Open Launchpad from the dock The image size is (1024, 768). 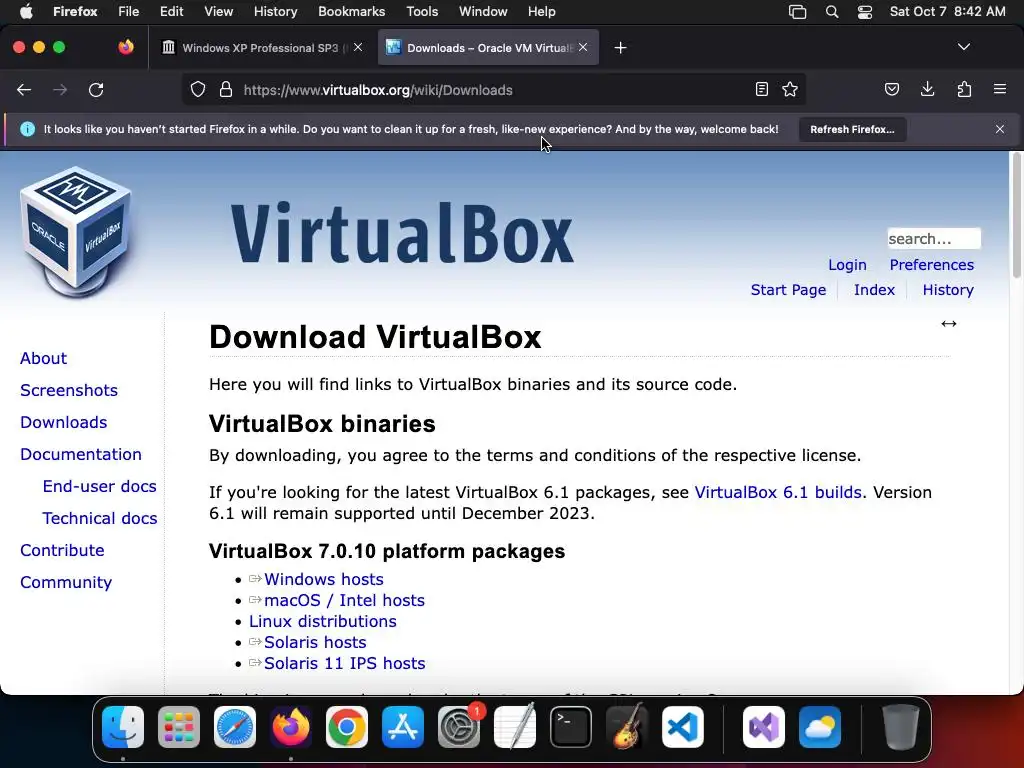(x=179, y=727)
